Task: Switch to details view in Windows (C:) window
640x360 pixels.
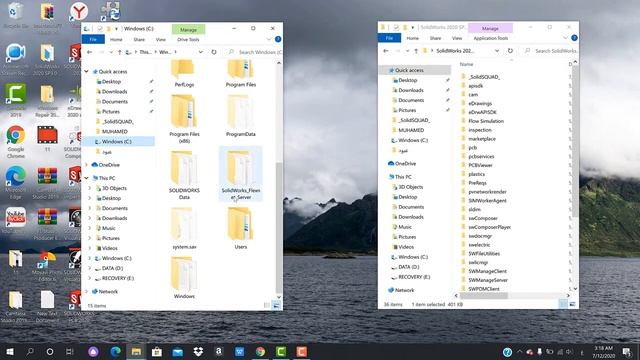Action: (x=267, y=305)
